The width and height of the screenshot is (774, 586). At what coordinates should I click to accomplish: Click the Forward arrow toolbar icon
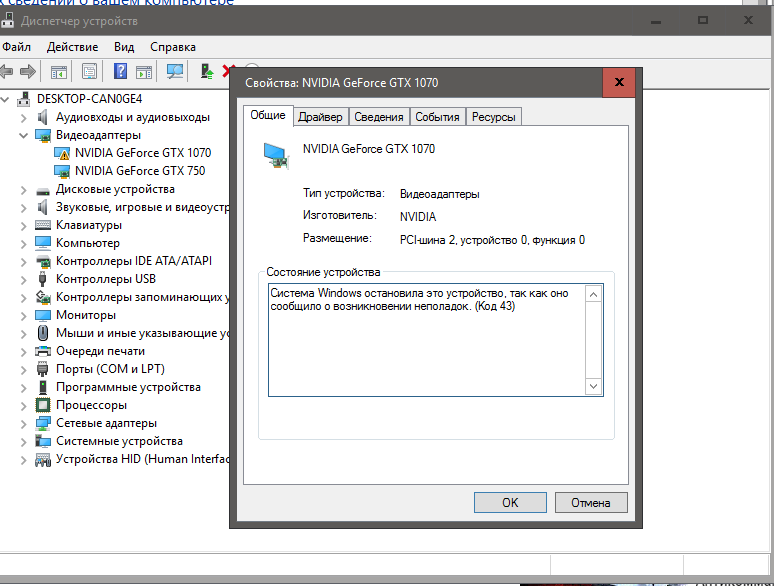pos(28,72)
